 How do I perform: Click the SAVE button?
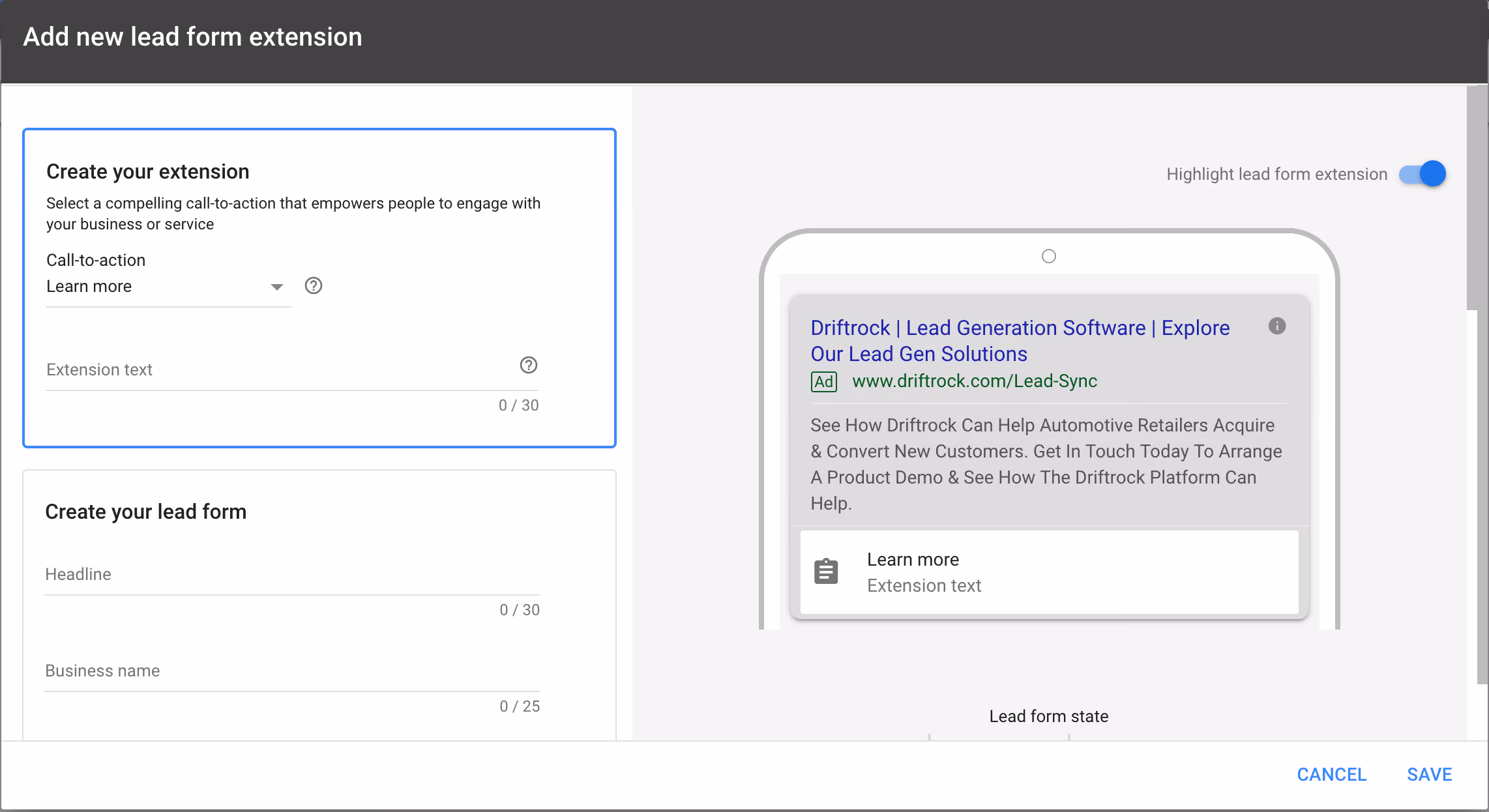pos(1430,774)
